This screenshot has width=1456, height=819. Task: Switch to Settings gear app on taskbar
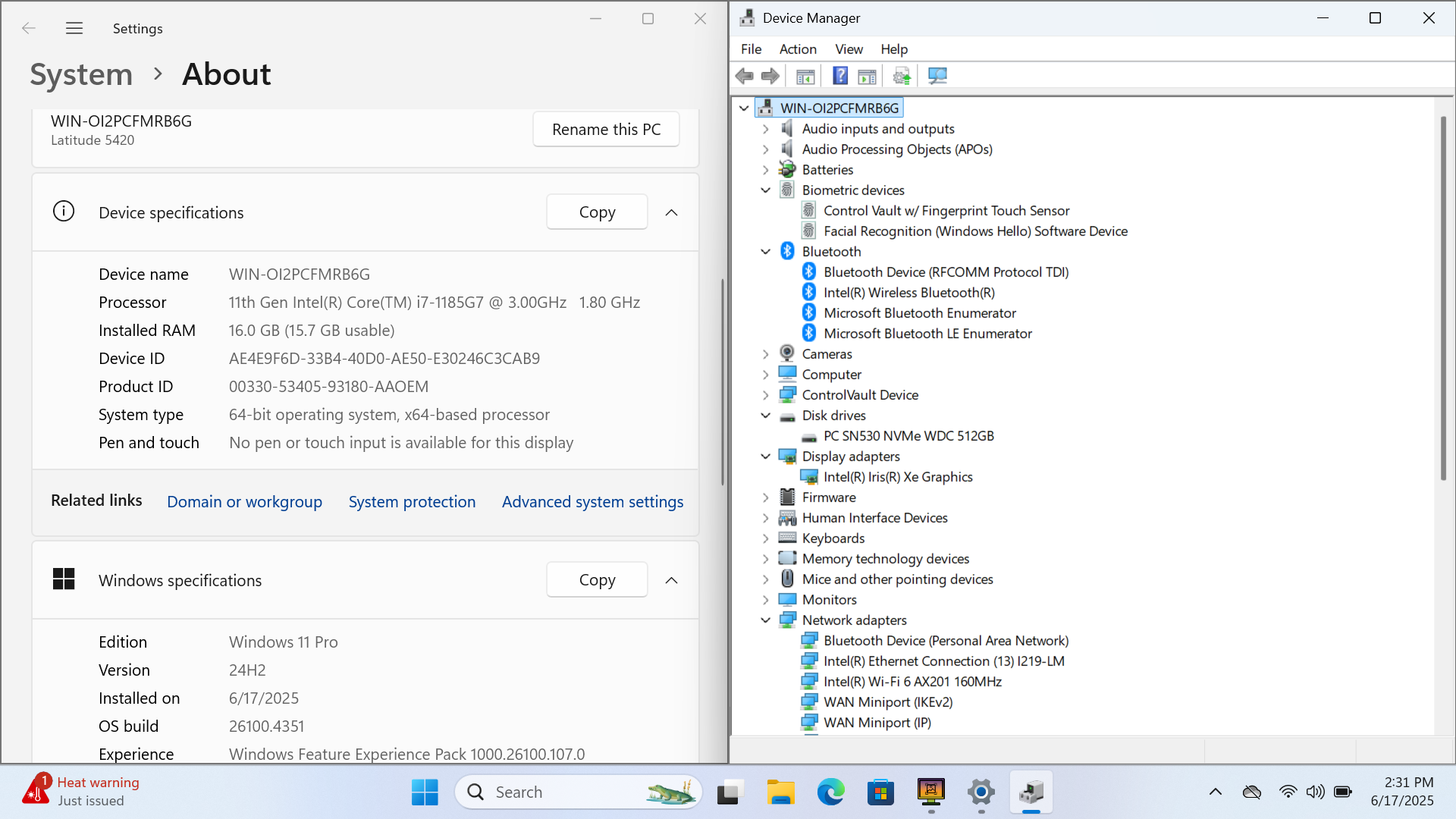pos(981,792)
